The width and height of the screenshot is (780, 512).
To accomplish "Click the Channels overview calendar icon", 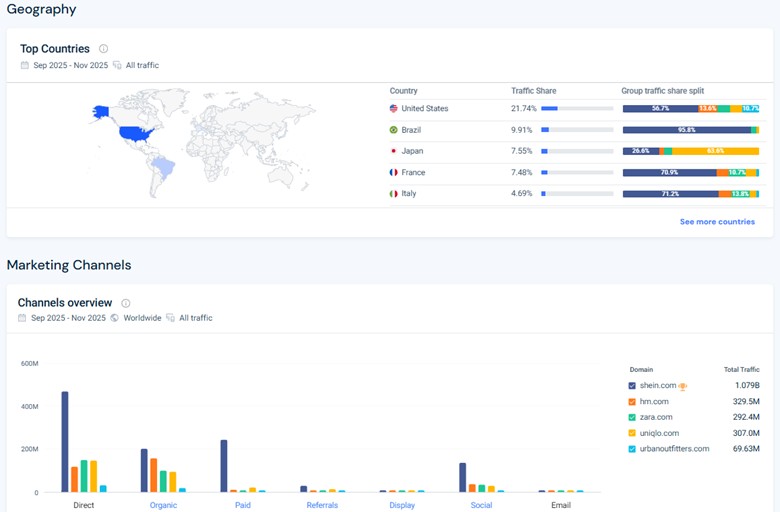I will coord(22,318).
